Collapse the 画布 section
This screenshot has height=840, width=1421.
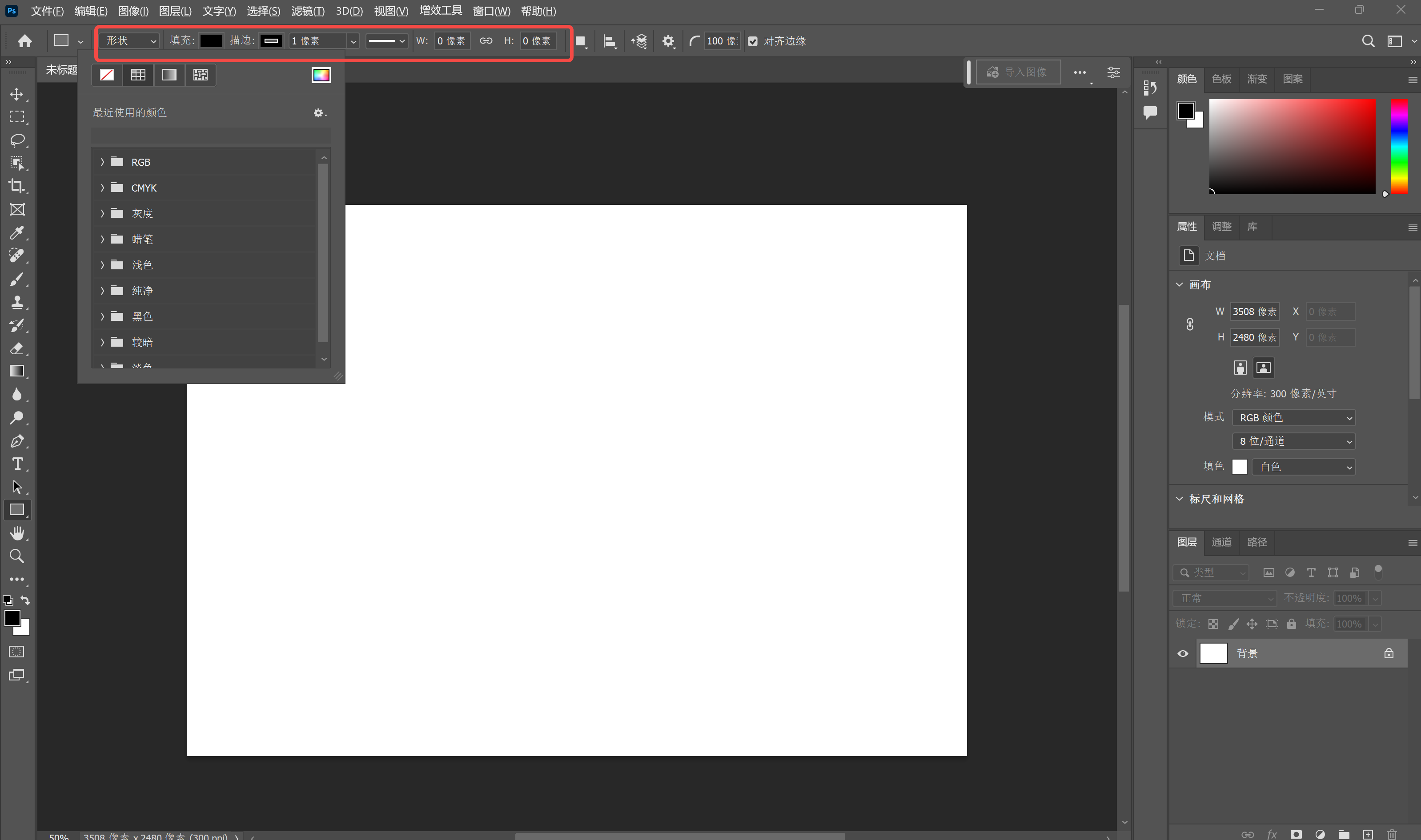tap(1179, 285)
